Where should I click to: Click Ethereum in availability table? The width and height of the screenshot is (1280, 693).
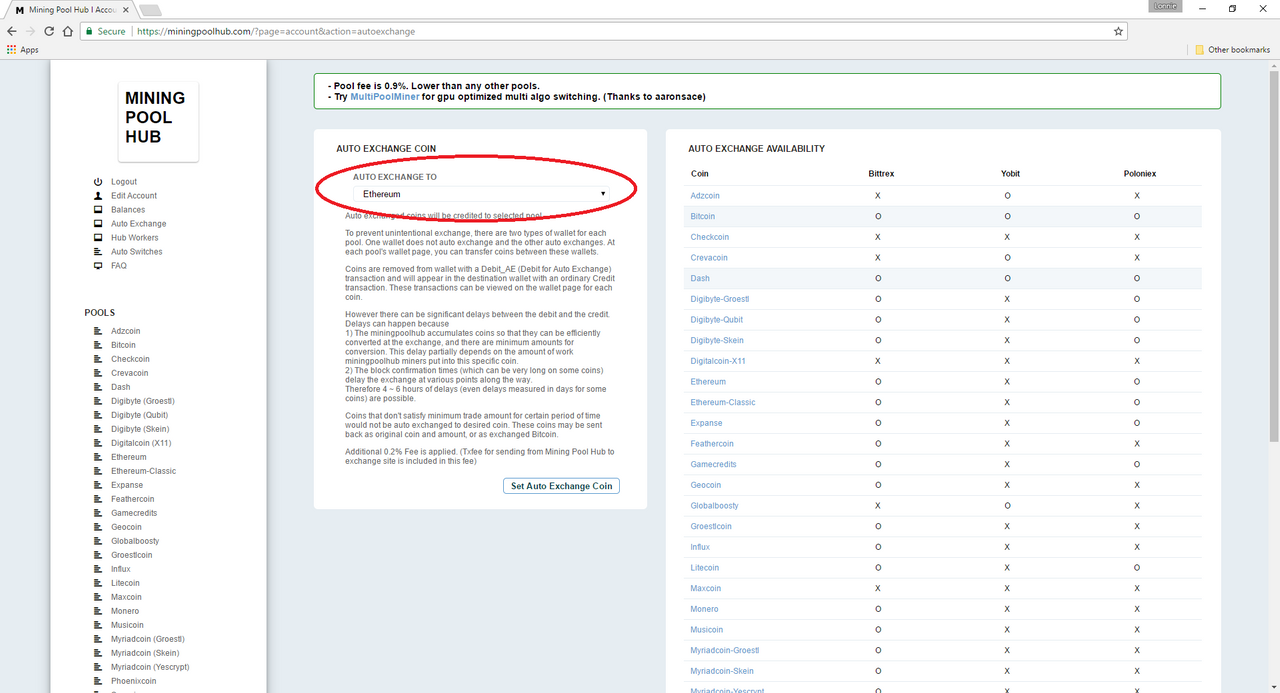[708, 382]
